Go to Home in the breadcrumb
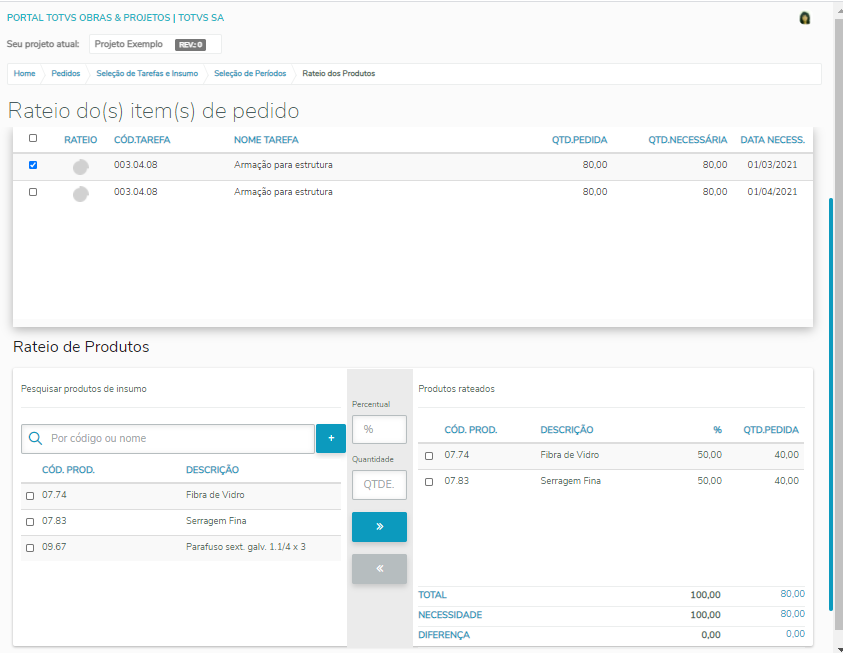The width and height of the screenshot is (843, 653). pos(24,74)
